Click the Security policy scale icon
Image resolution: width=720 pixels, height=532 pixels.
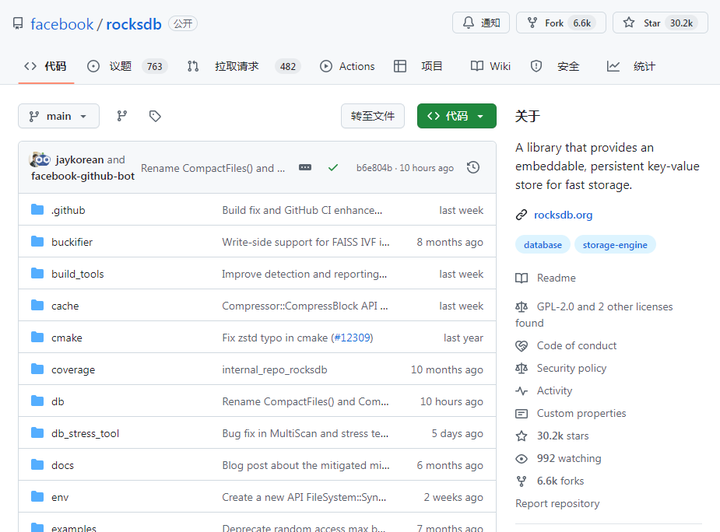click(522, 368)
